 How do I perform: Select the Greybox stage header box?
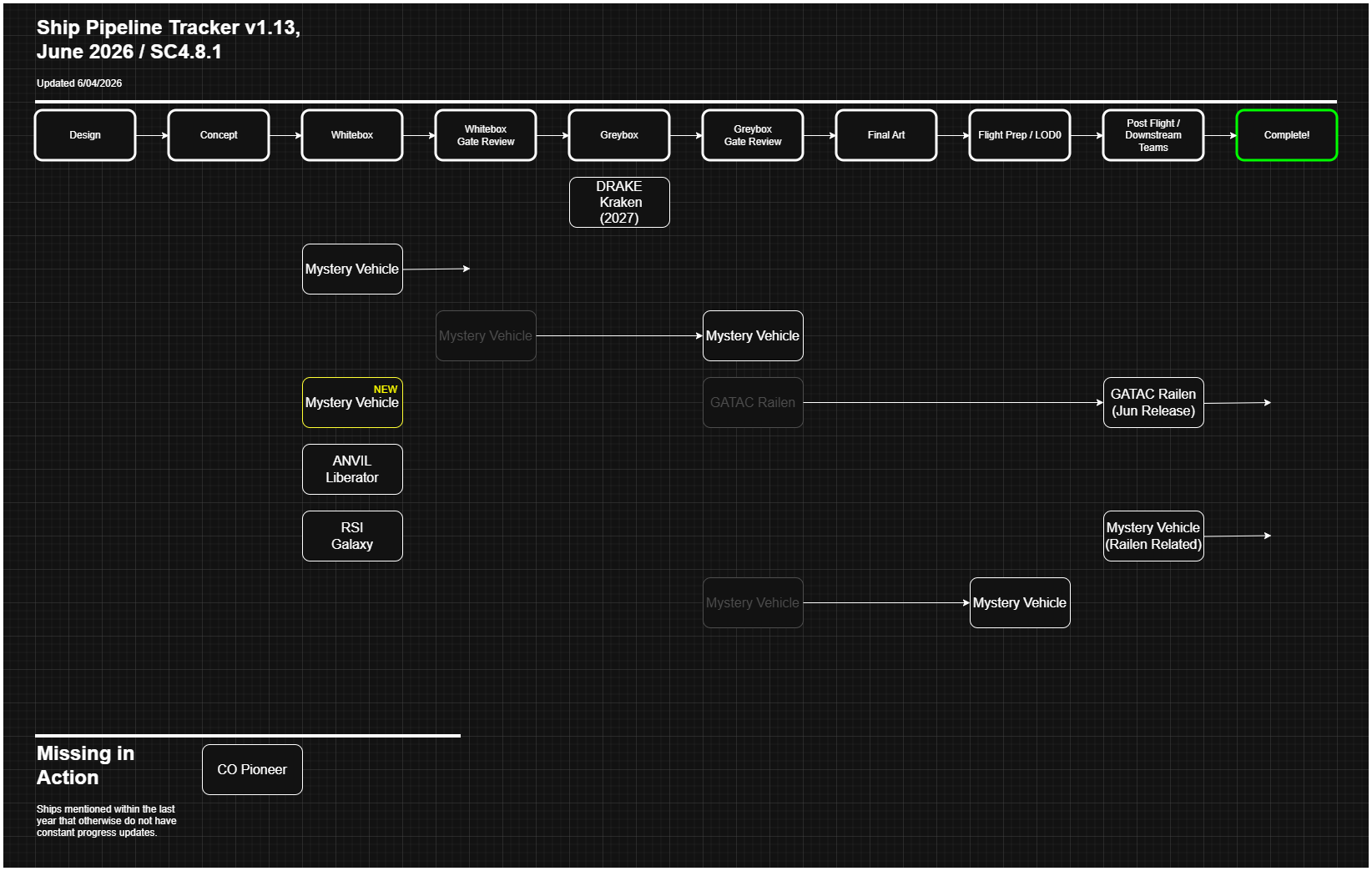(x=619, y=135)
